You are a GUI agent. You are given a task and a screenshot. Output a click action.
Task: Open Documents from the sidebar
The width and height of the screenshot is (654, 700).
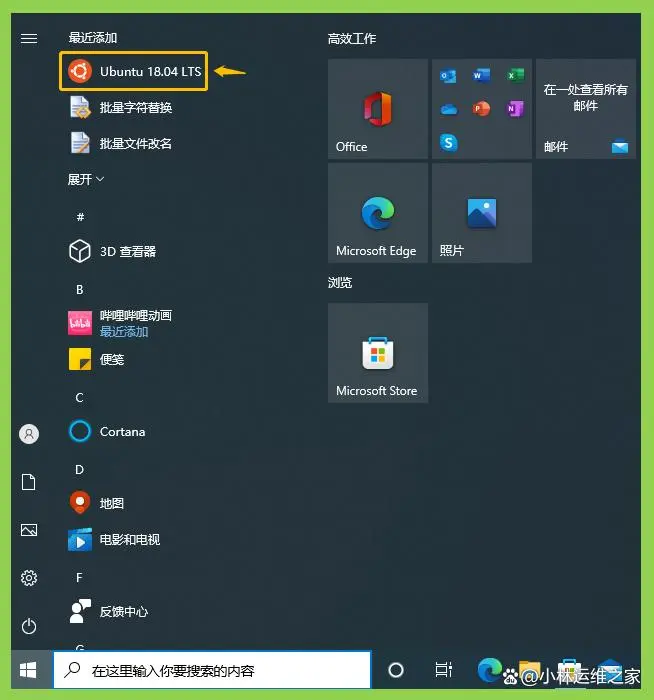tap(29, 482)
